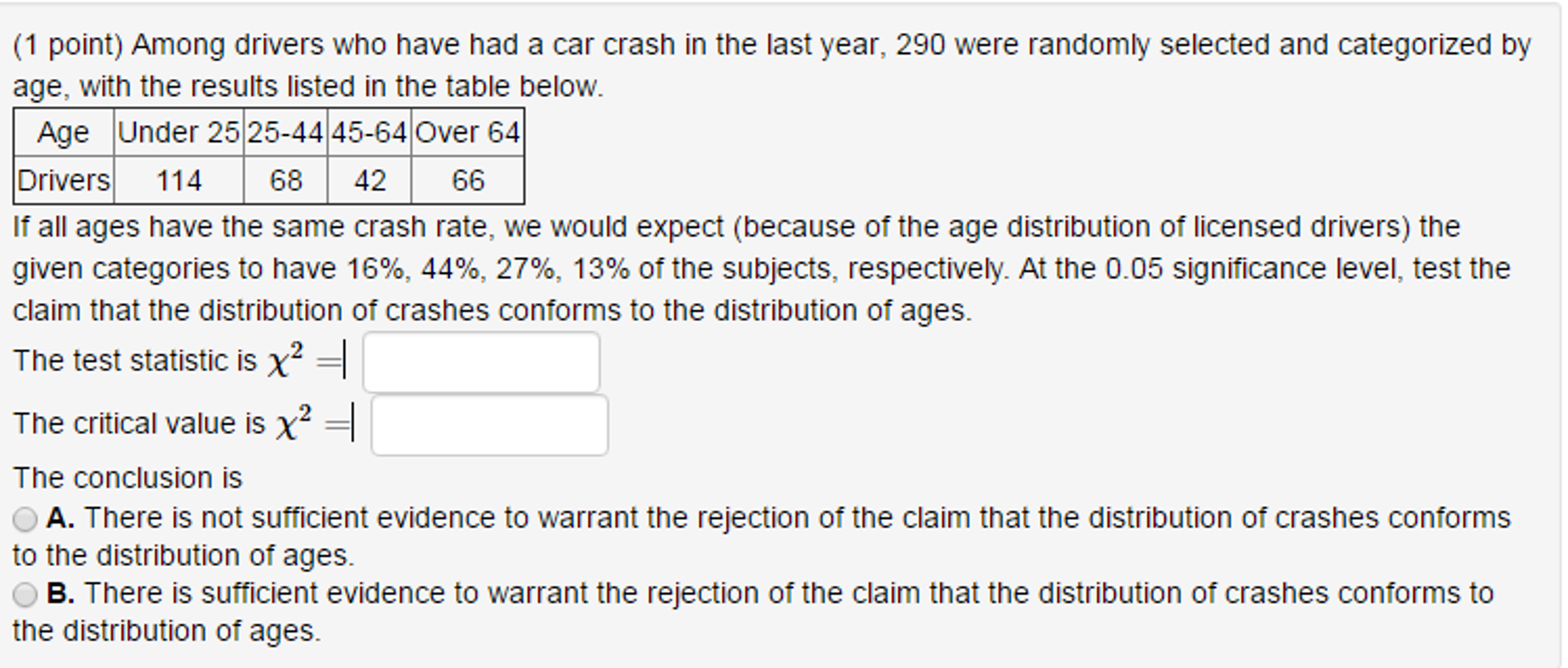Place cursor in the chi-square test statistic field

tap(481, 362)
